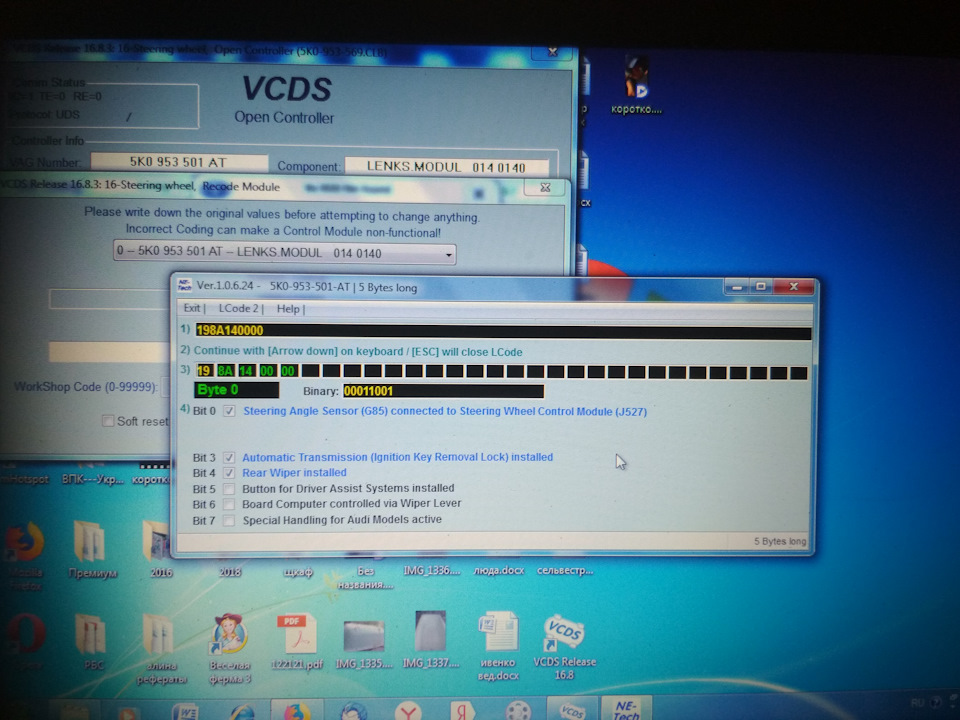
Task: Enable Bit 7 Special Handling for Audi
Action: [229, 520]
